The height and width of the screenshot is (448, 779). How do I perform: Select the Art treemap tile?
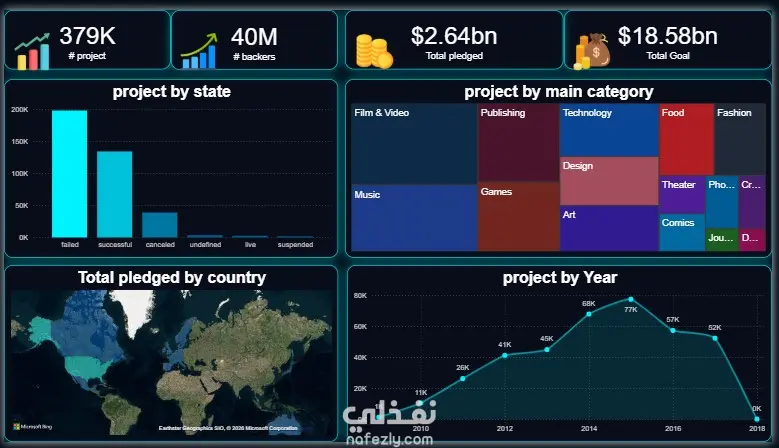coord(609,228)
